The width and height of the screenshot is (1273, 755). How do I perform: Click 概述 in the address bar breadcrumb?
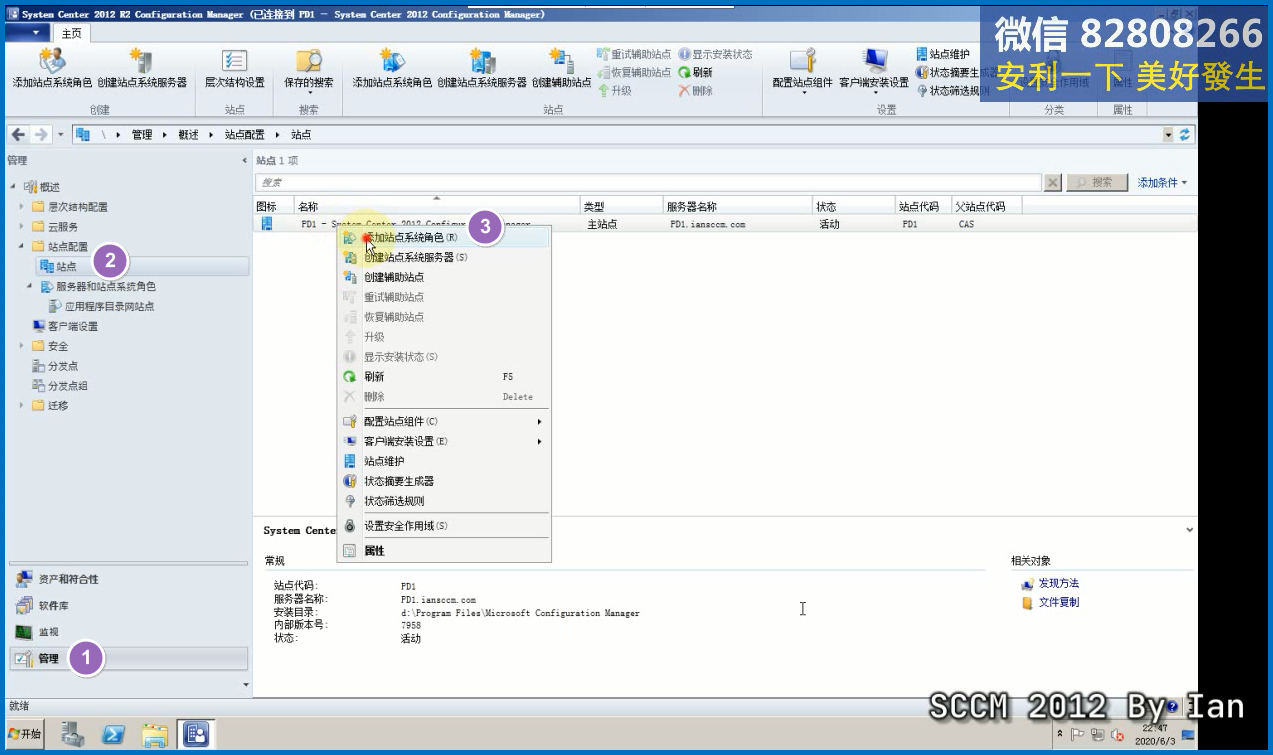pos(188,134)
